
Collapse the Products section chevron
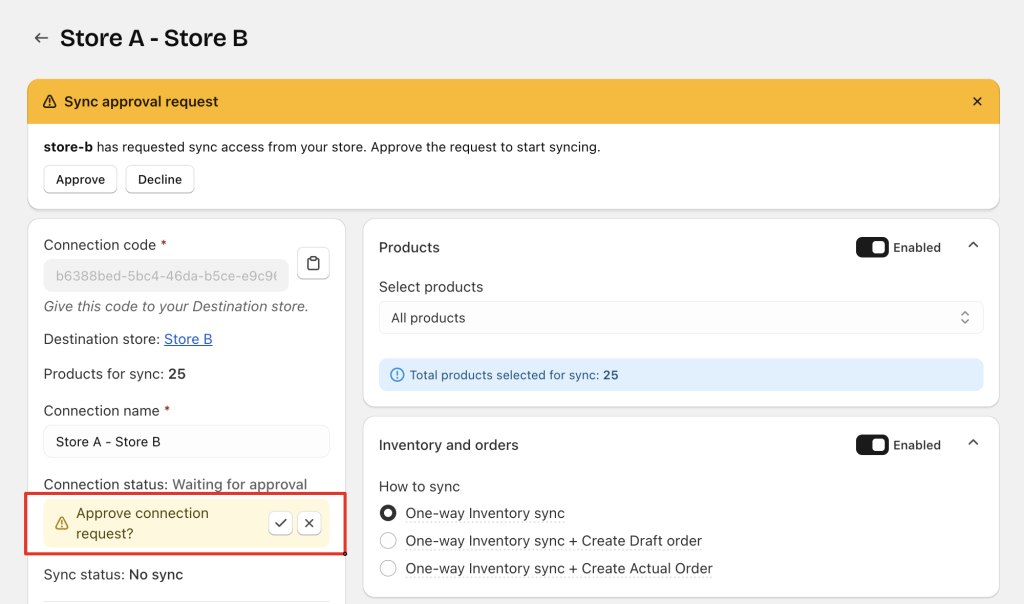pyautogui.click(x=973, y=246)
